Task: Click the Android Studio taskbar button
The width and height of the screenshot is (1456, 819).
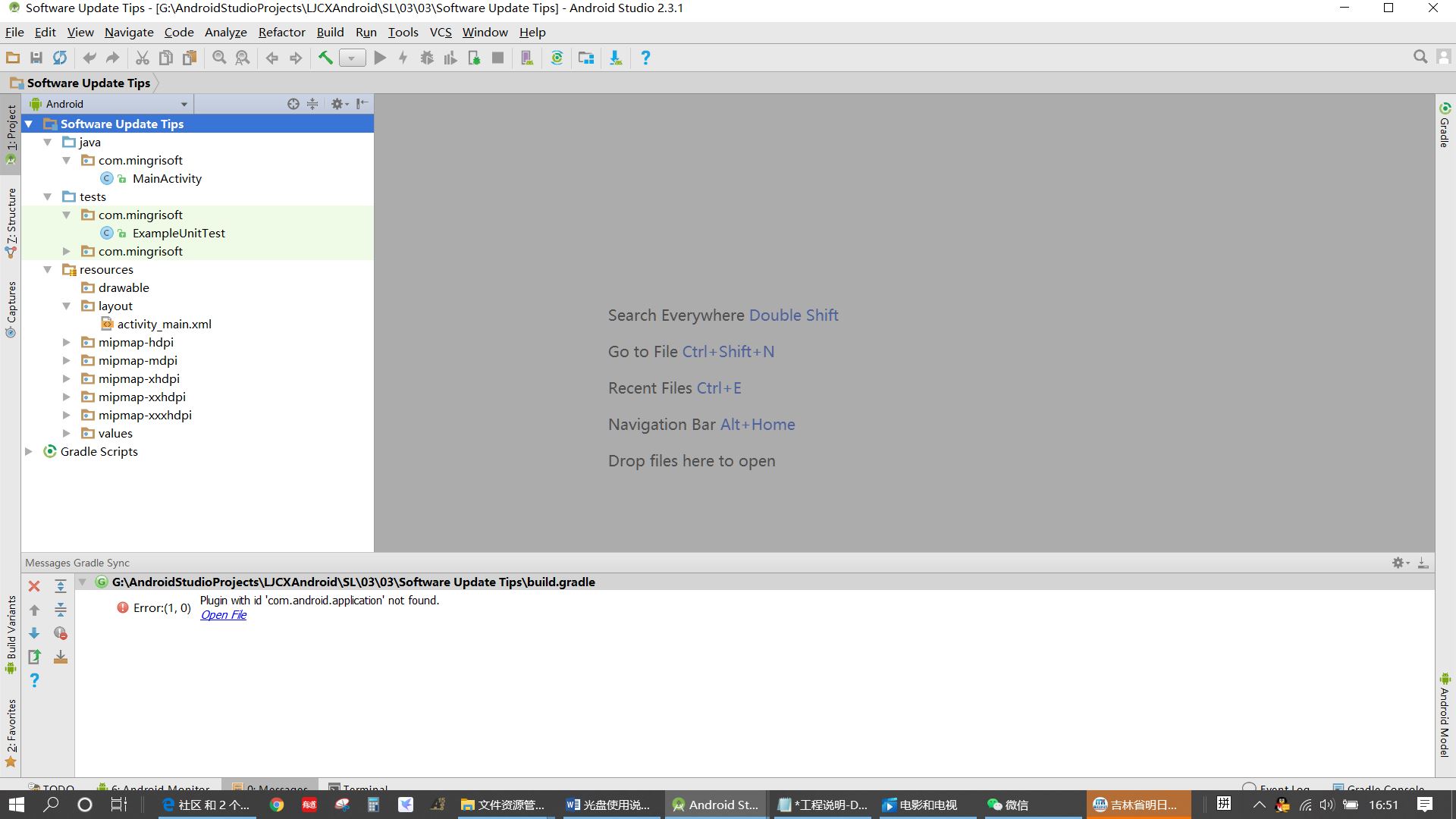Action: tap(716, 805)
